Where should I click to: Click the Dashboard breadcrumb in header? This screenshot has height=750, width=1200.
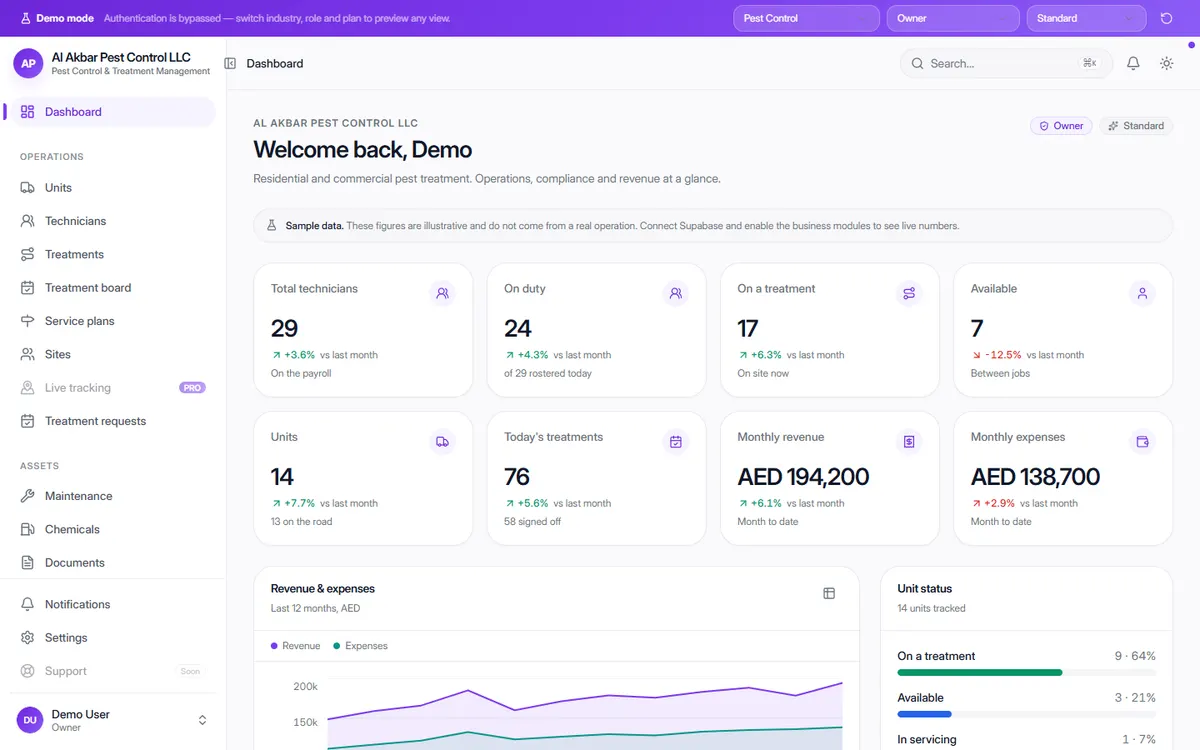[275, 63]
